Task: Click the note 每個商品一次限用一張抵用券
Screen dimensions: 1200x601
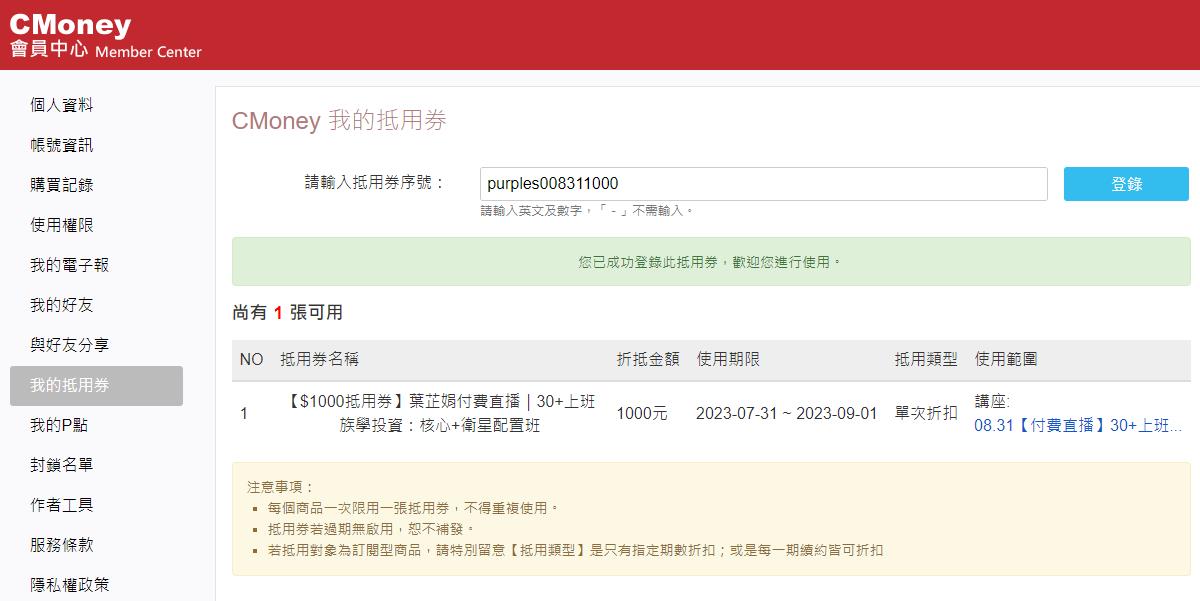Action: (413, 508)
